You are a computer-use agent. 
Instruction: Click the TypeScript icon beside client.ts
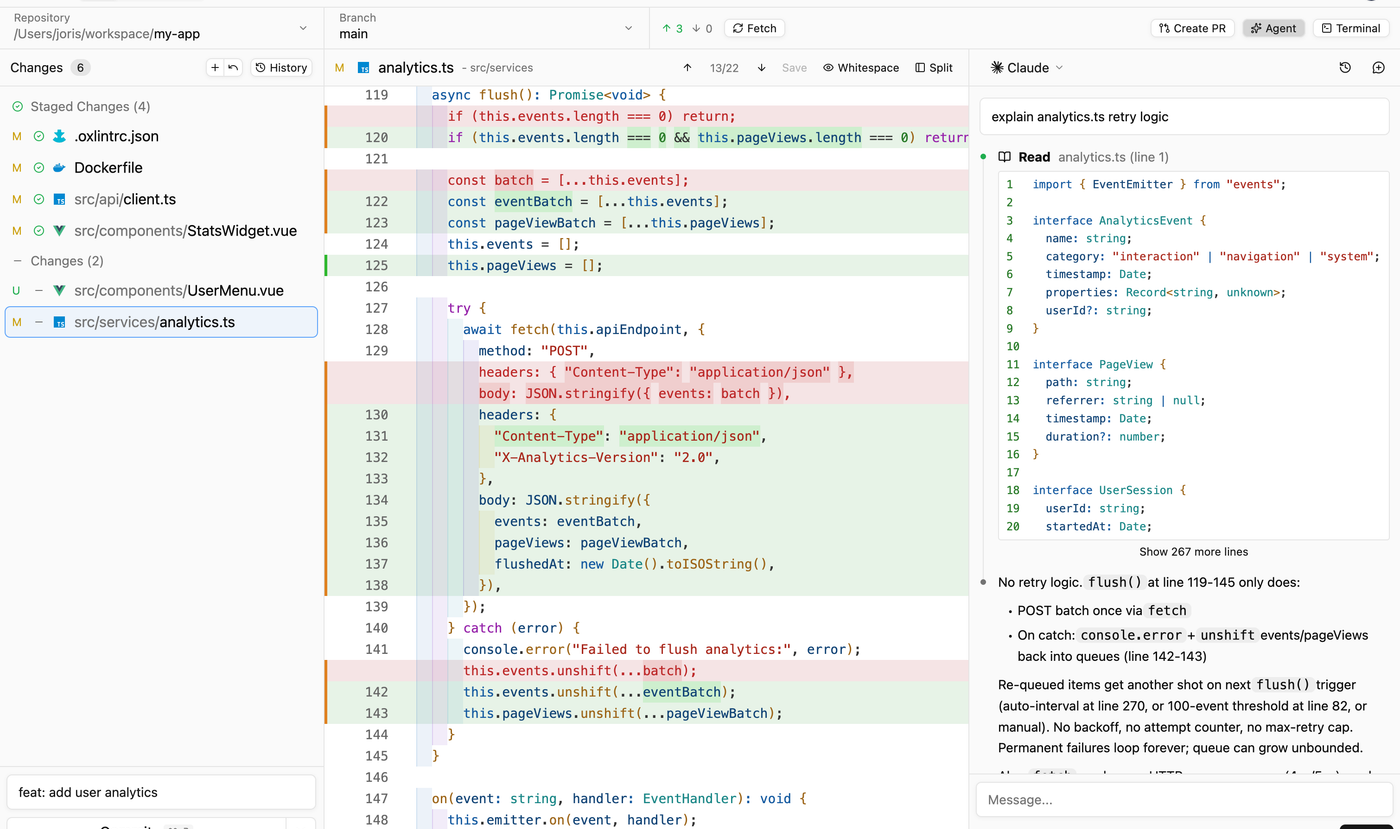point(60,199)
